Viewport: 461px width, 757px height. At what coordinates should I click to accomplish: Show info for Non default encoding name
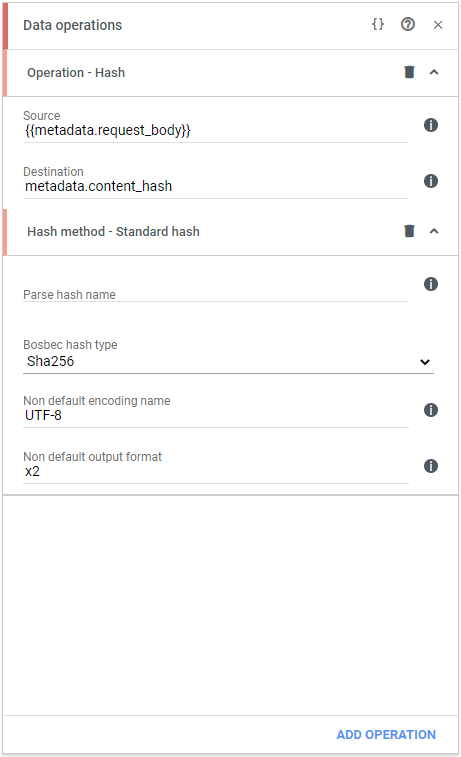pos(431,410)
